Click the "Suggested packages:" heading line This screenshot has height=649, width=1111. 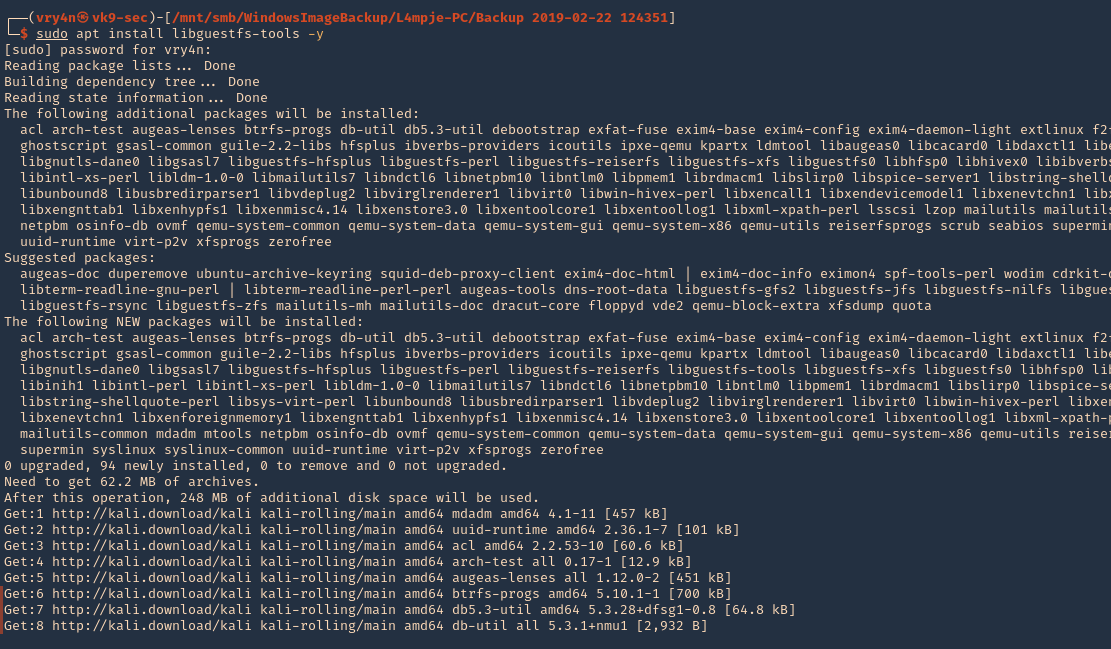[79, 258]
